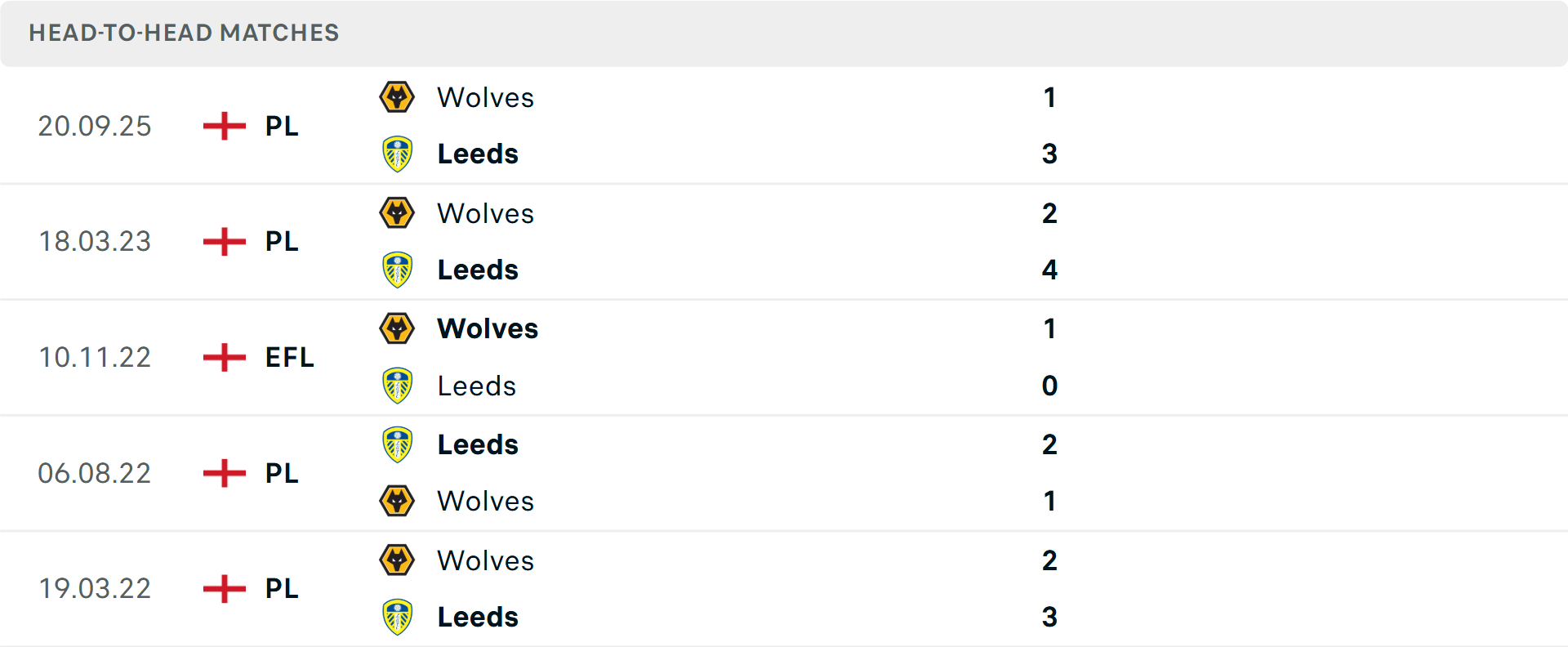Click the score 4 in the 18.03.23 match
Screen dimensions: 1568x647
[x=1050, y=270]
